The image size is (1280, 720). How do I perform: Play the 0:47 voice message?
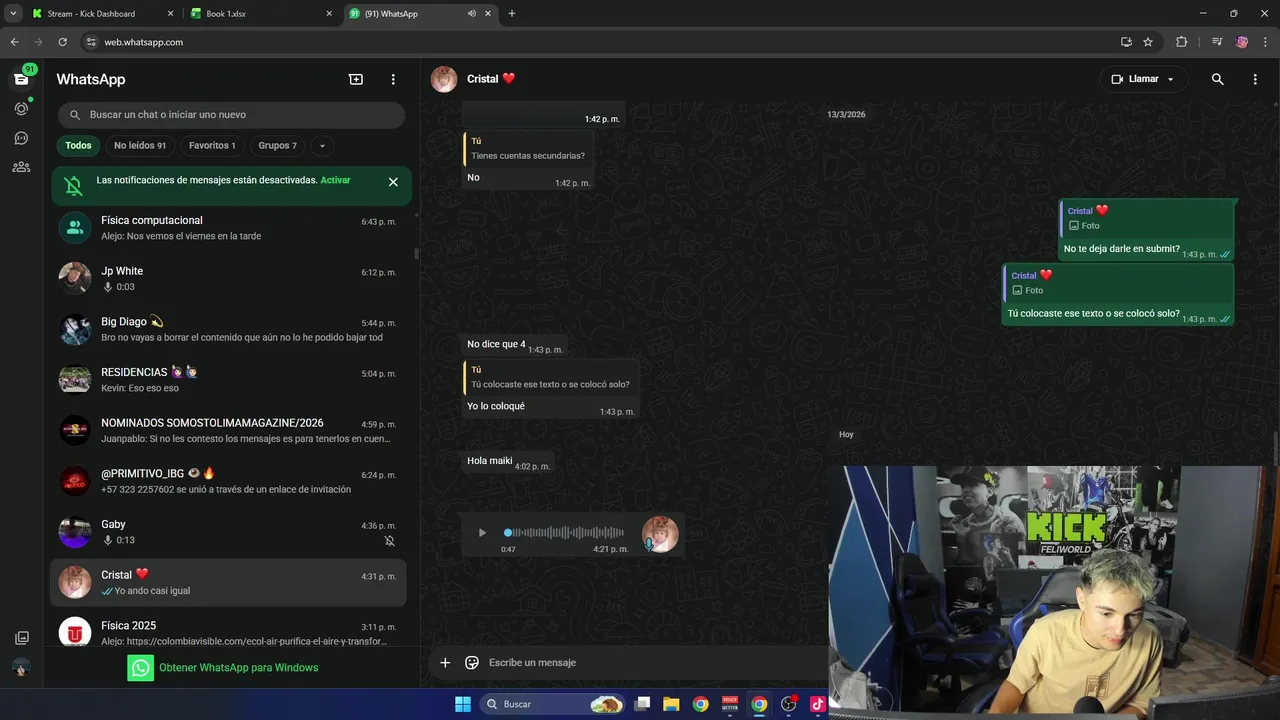[x=482, y=533]
